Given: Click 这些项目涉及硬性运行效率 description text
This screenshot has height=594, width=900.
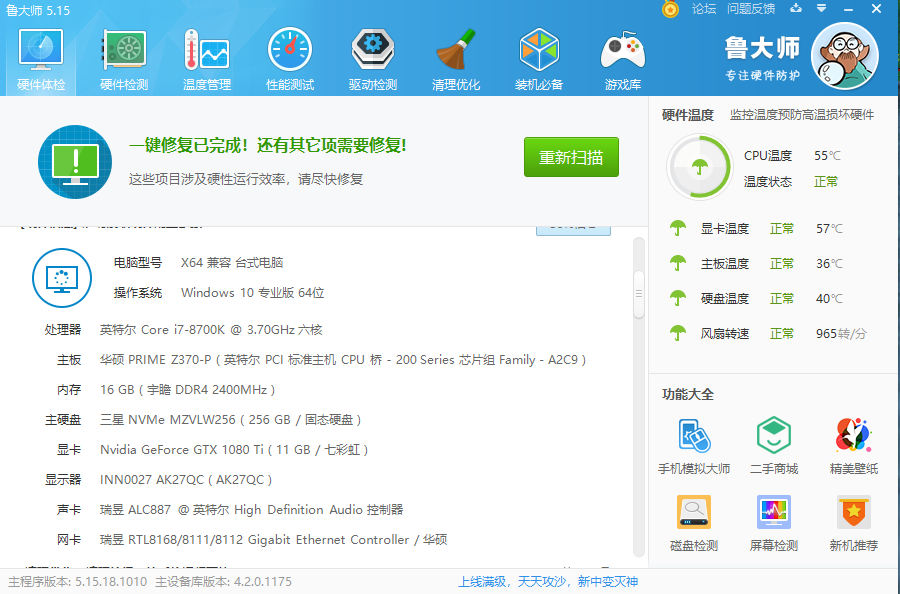Looking at the screenshot, I should point(246,179).
